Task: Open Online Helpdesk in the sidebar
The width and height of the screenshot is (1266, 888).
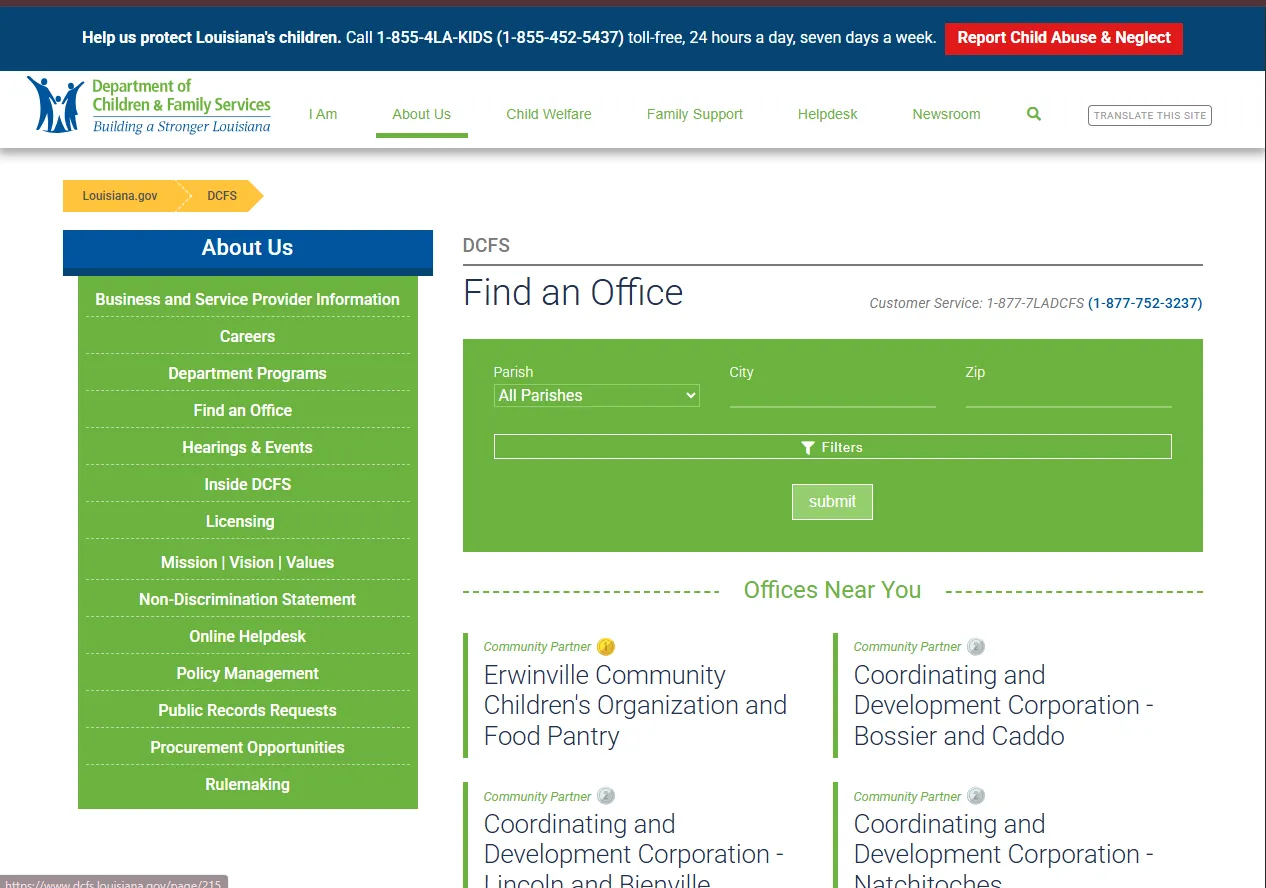Action: click(x=247, y=636)
